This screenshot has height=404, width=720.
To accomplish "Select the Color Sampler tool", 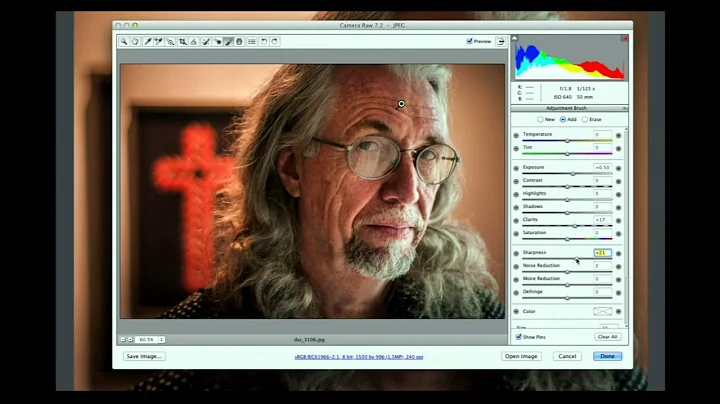I will (158, 42).
